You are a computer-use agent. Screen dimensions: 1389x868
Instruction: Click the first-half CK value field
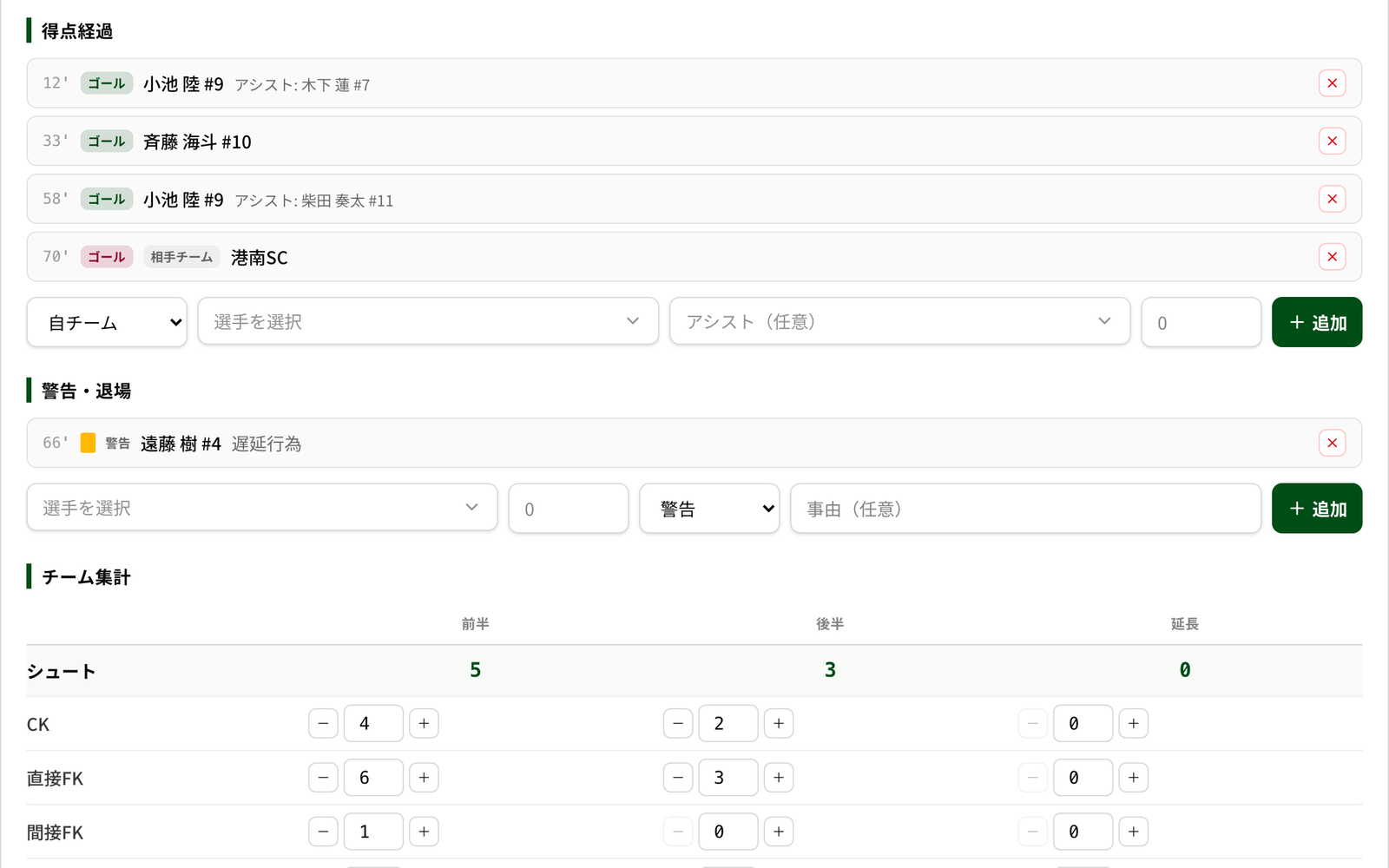point(373,723)
